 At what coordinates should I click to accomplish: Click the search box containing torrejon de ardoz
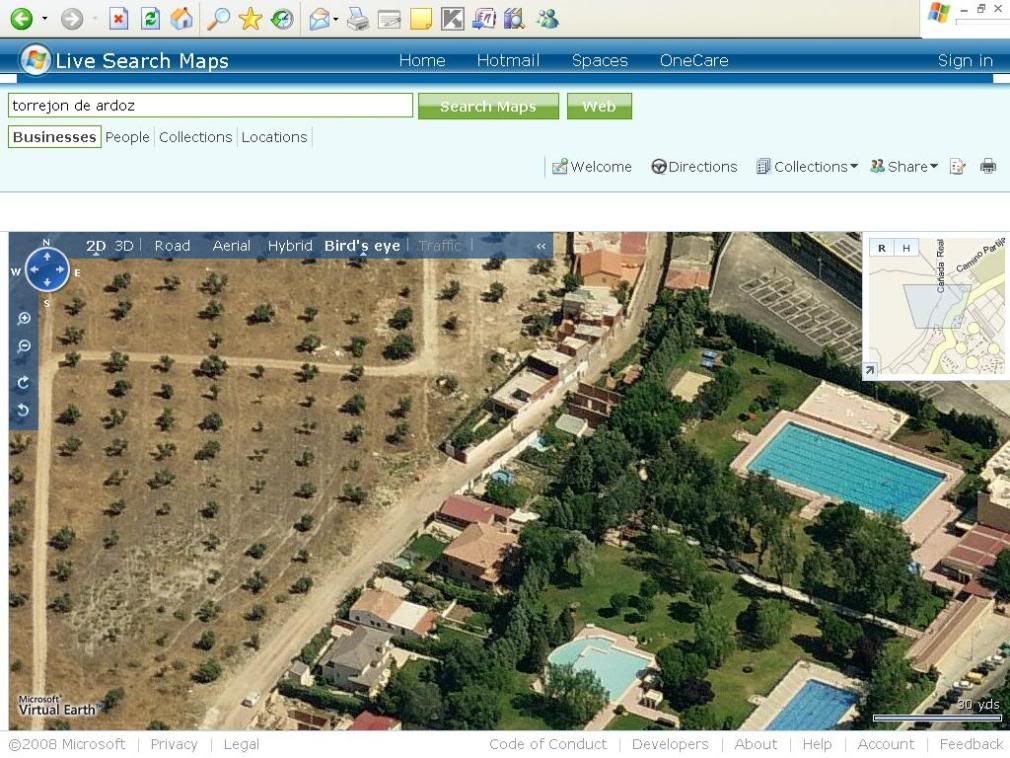[210, 105]
